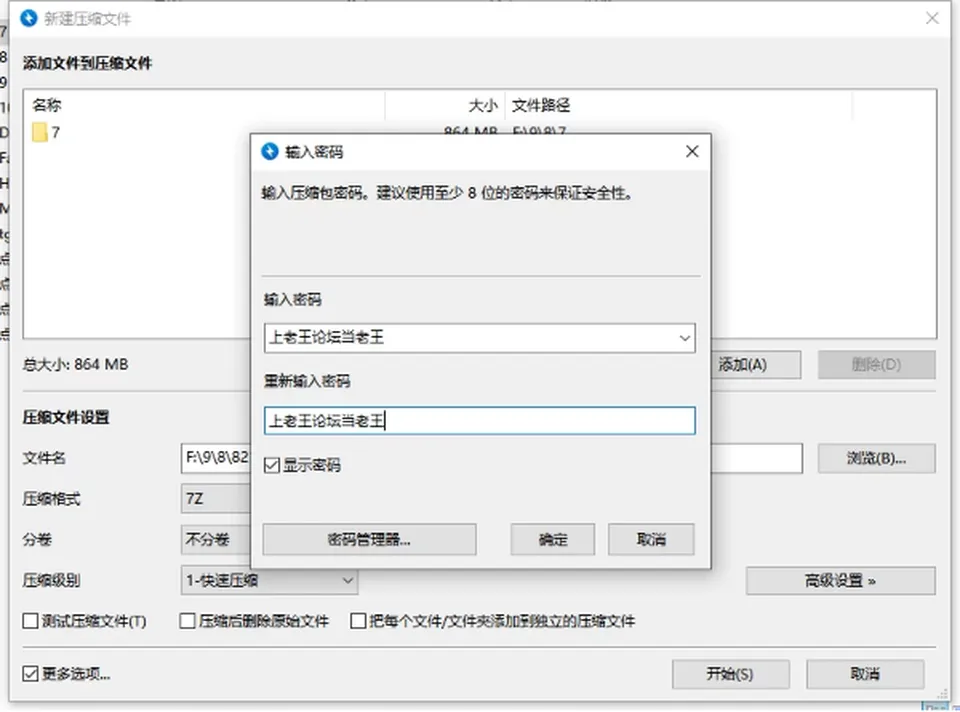The width and height of the screenshot is (960, 712).
Task: Enable 测试压缩文件(T) checkbox
Action: [30, 621]
